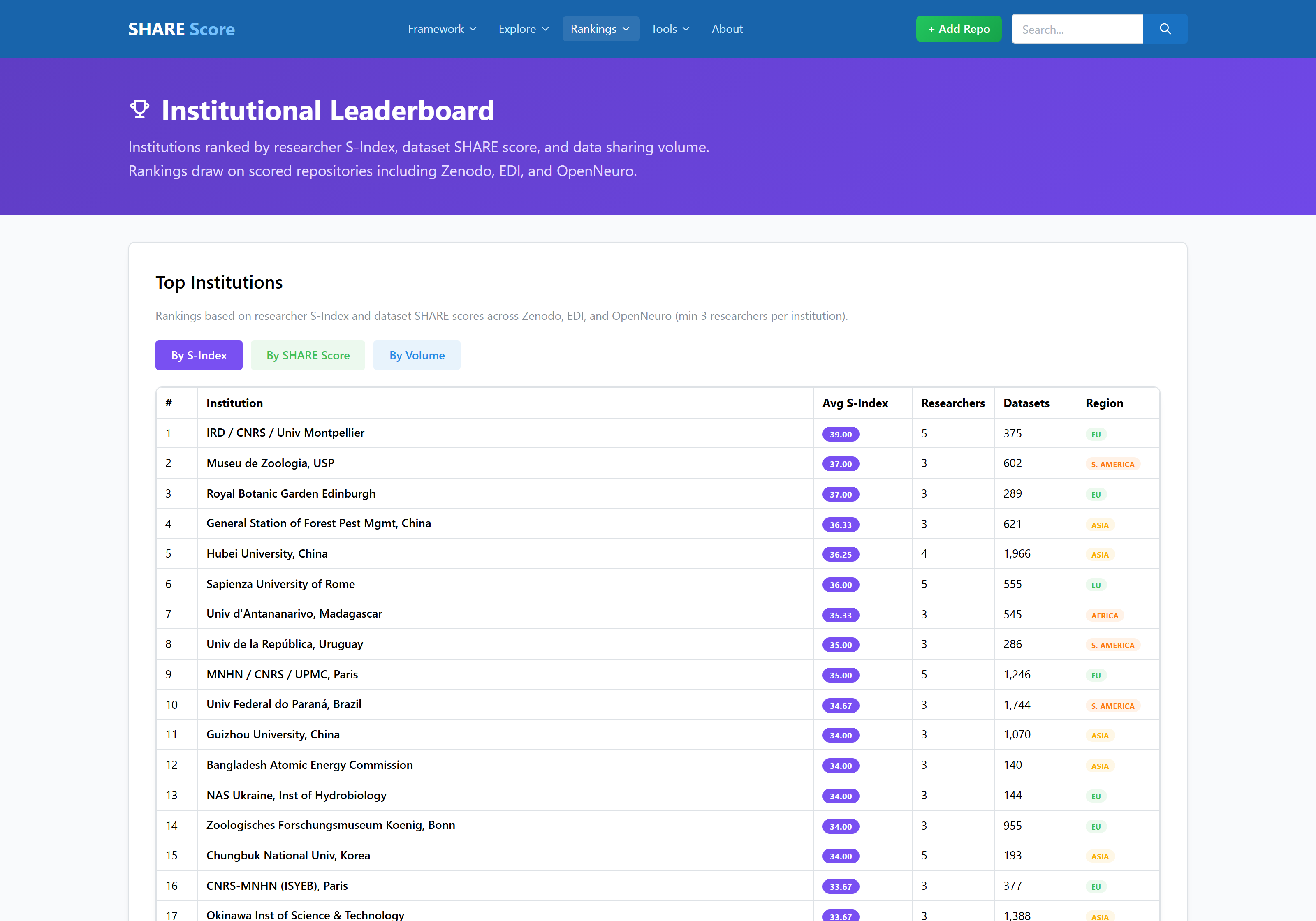Select Sapienza University of Rome
The width and height of the screenshot is (1316, 921).
pos(280,583)
